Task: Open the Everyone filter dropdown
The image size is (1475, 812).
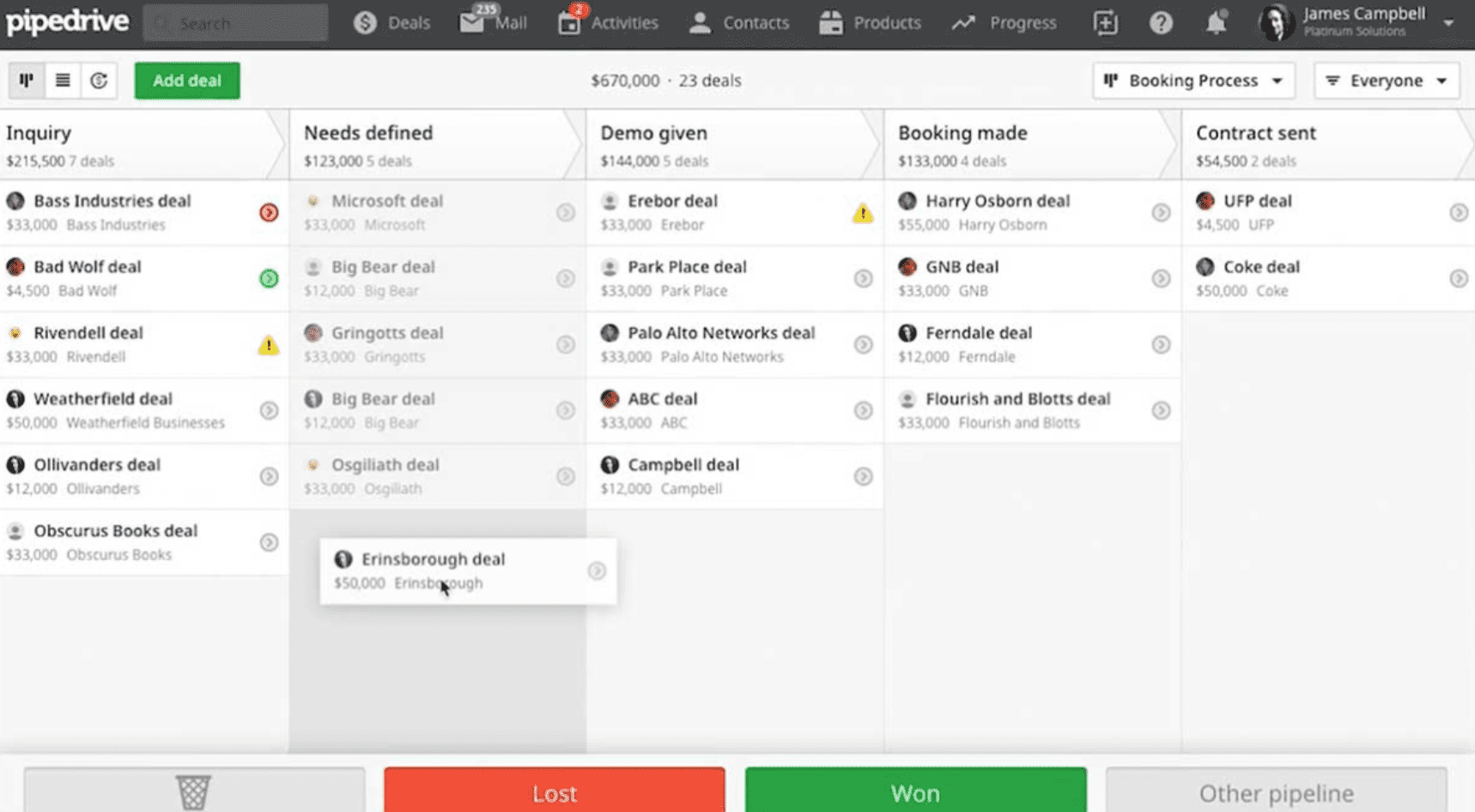Action: (x=1387, y=81)
